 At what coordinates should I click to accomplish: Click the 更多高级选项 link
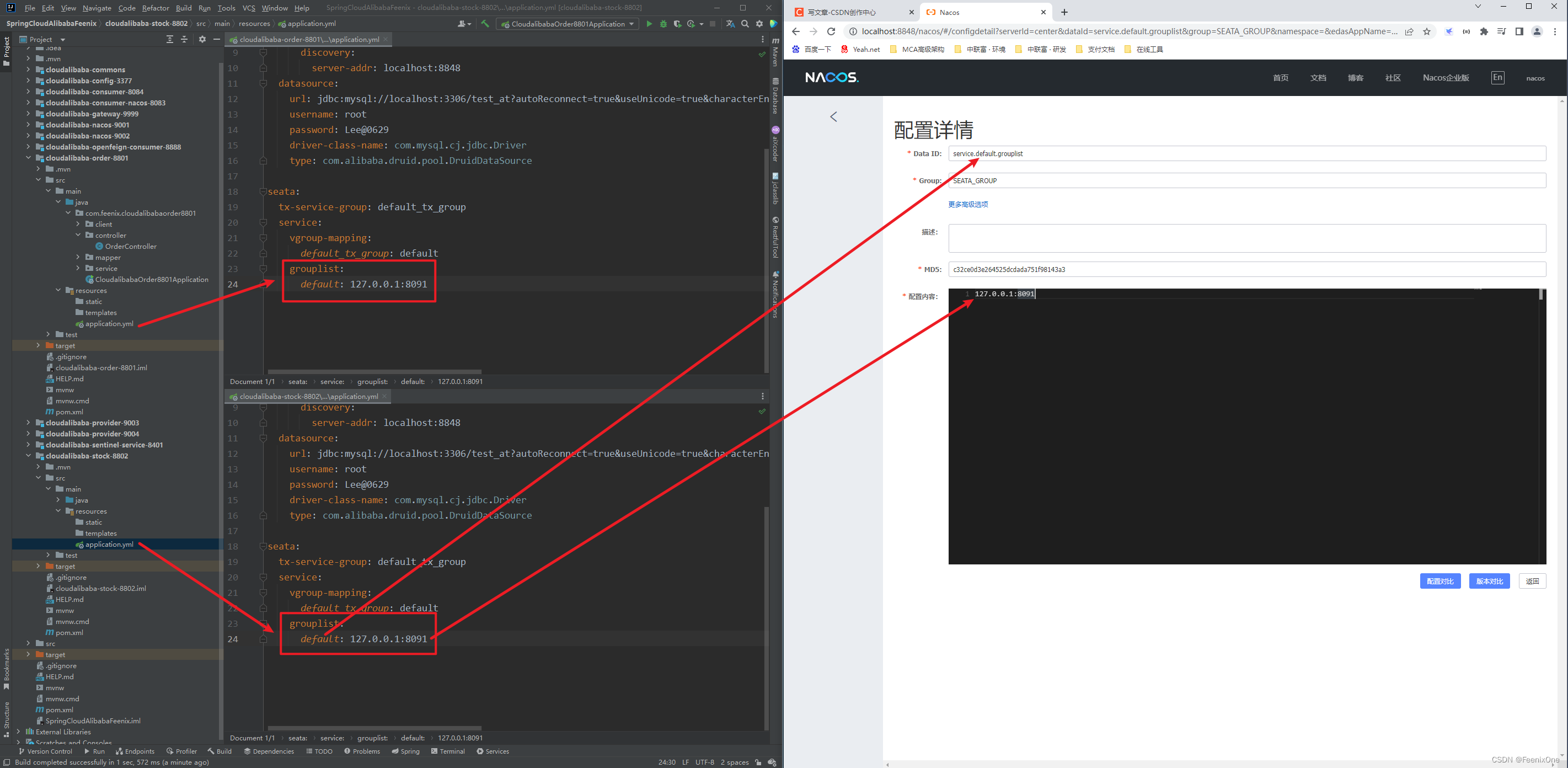[968, 205]
